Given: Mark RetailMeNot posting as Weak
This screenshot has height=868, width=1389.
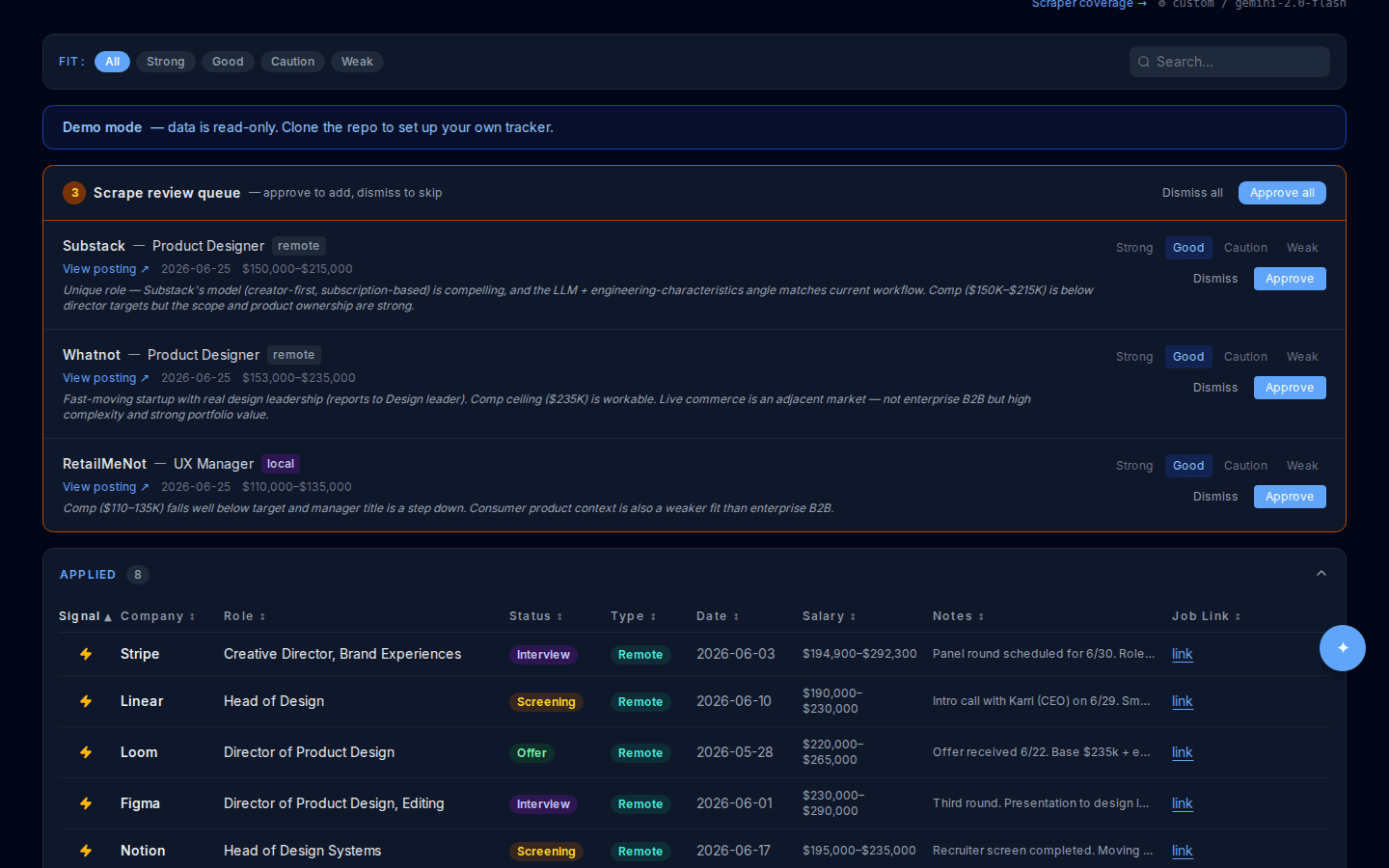Looking at the screenshot, I should pyautogui.click(x=1302, y=466).
